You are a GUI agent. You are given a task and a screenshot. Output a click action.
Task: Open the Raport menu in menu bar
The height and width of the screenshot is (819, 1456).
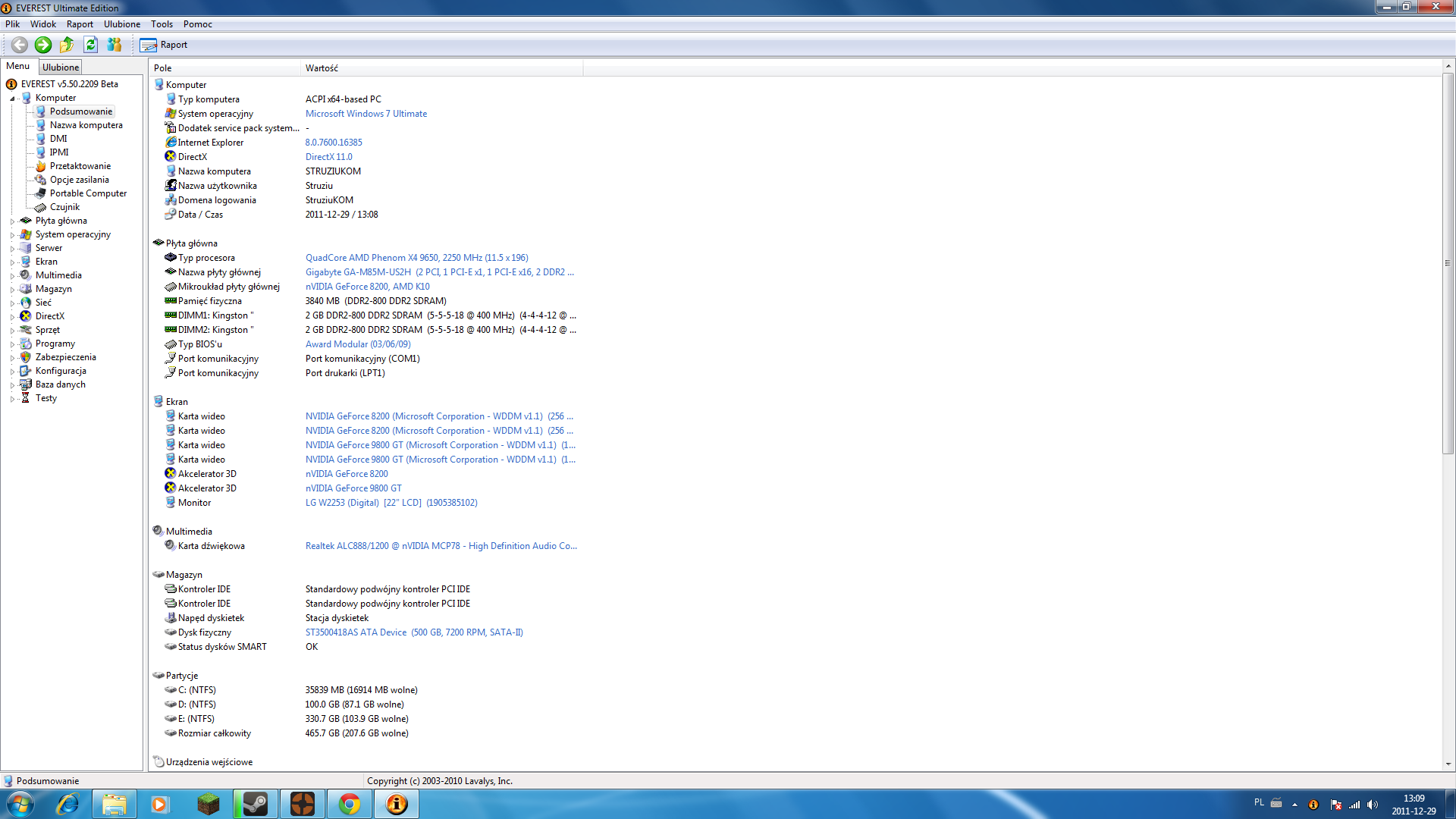click(x=80, y=24)
